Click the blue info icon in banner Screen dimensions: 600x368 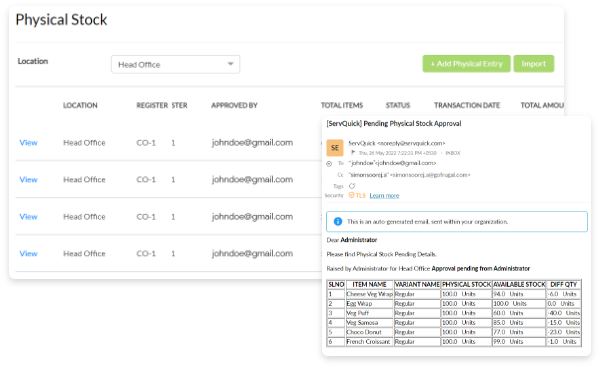(338, 221)
